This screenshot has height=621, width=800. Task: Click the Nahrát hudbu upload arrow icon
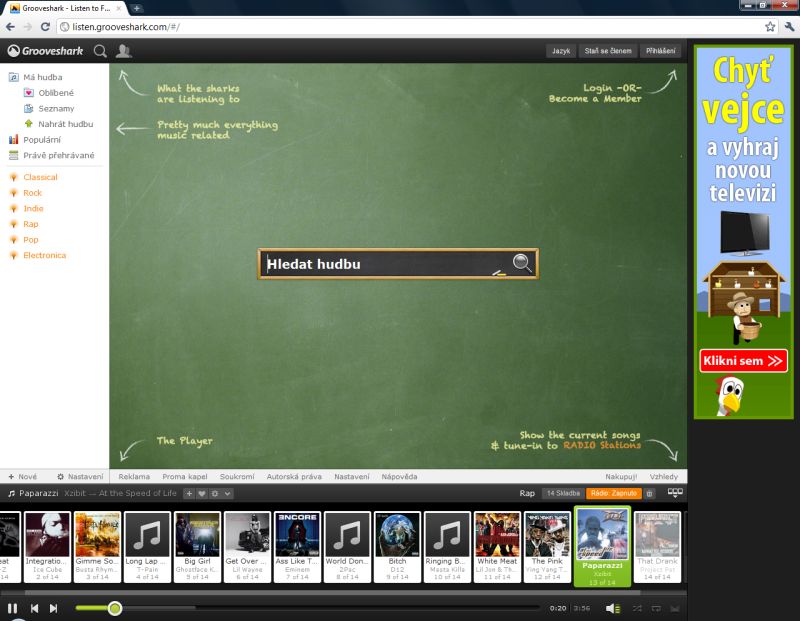coord(29,123)
